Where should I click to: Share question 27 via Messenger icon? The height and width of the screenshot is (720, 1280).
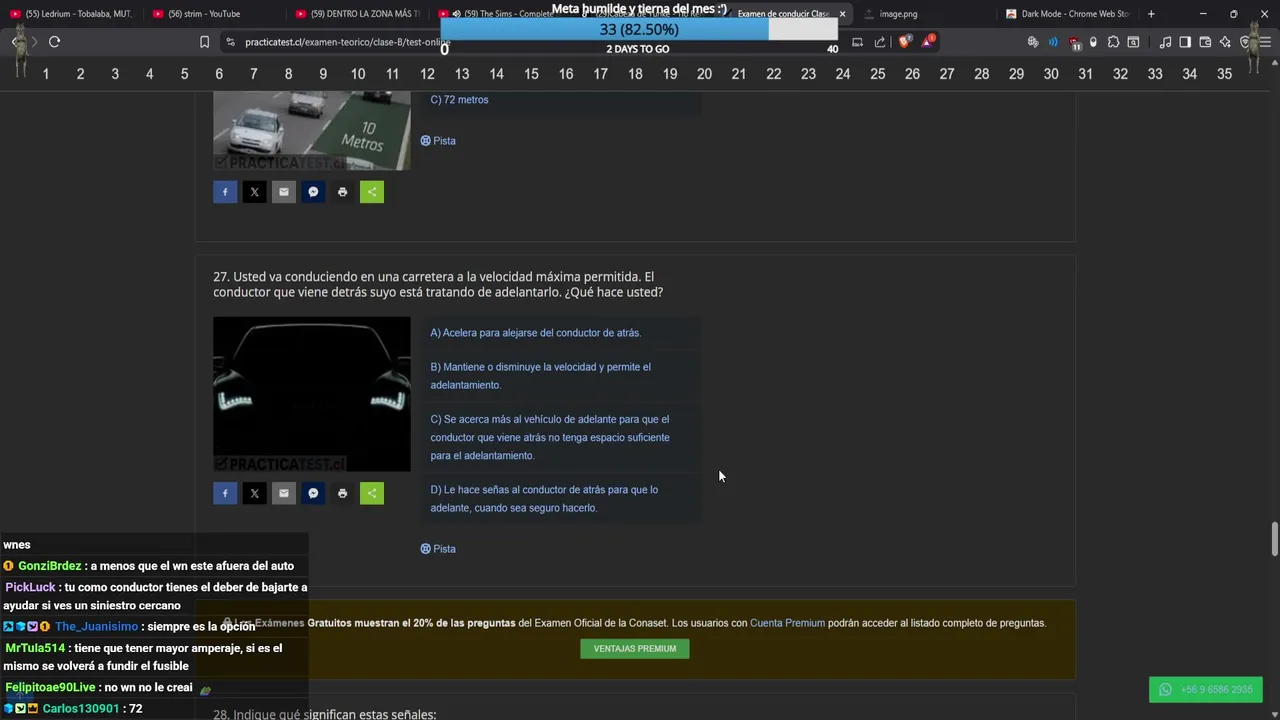313,493
